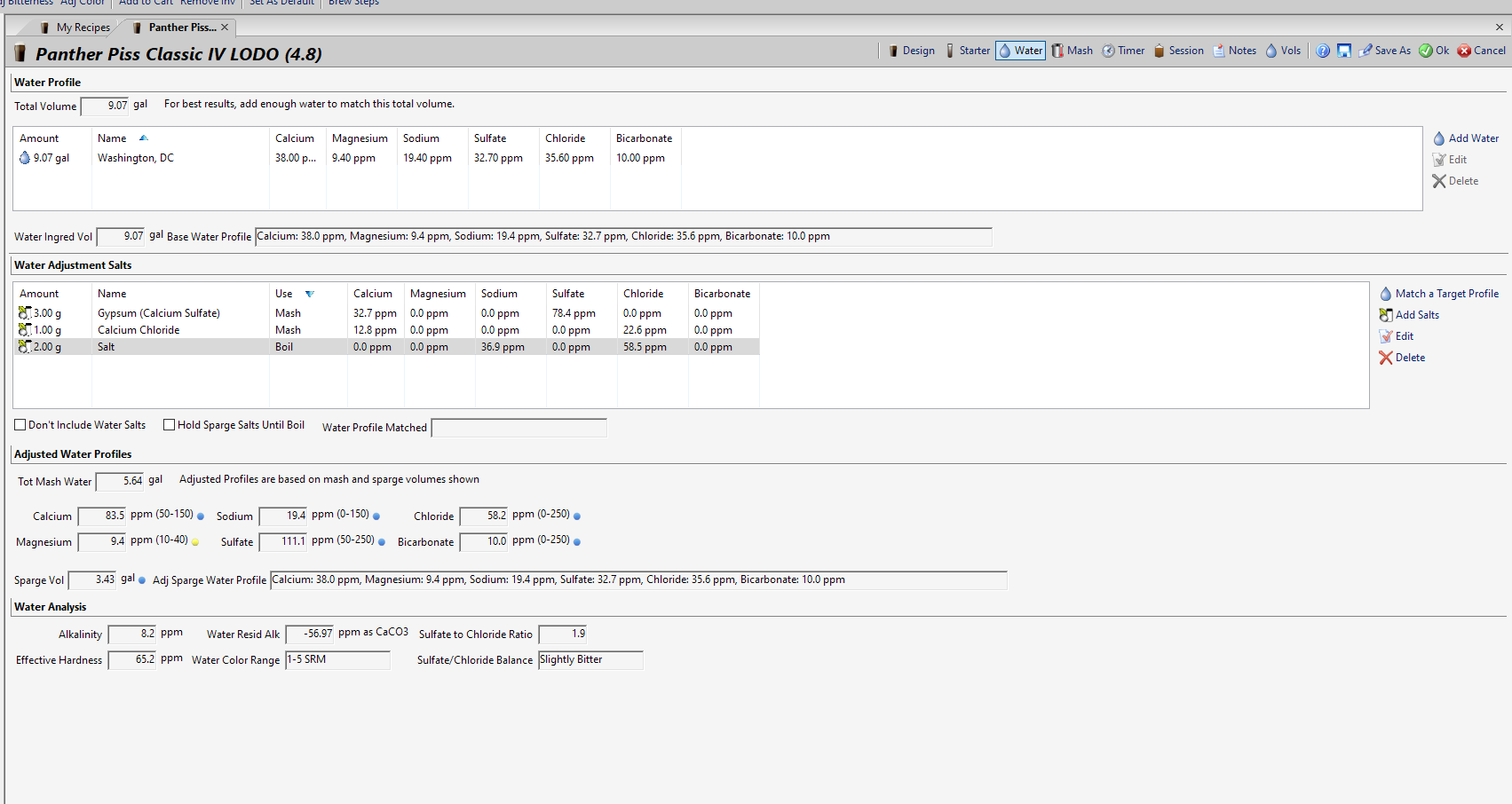Show the Notes tab
1512x804 pixels.
[x=1234, y=51]
